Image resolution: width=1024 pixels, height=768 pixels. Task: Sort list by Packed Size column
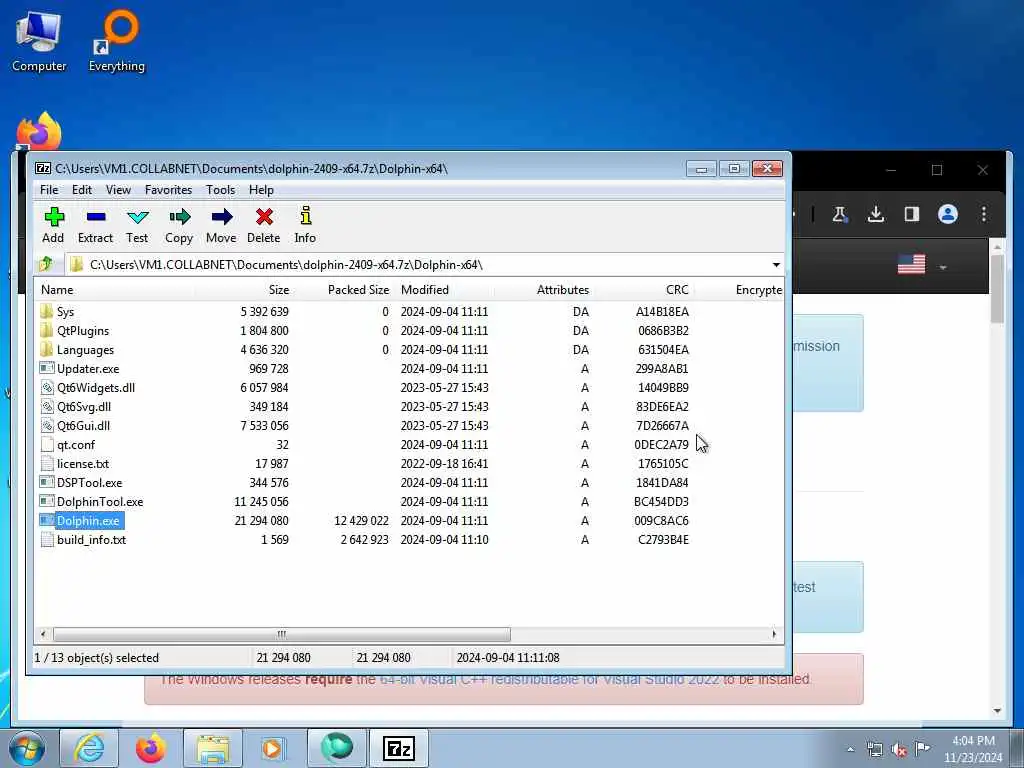pyautogui.click(x=344, y=290)
